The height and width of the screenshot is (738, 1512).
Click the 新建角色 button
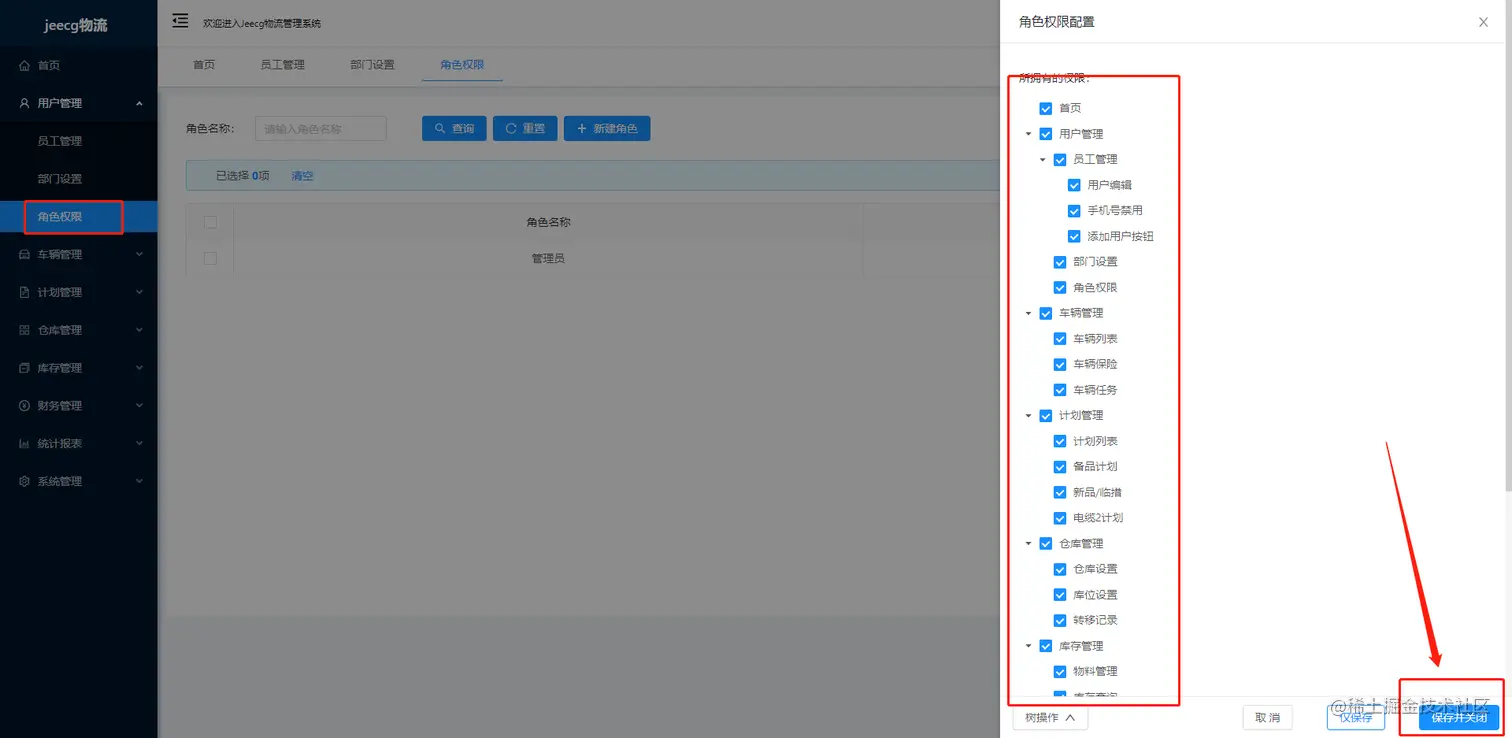pos(607,129)
